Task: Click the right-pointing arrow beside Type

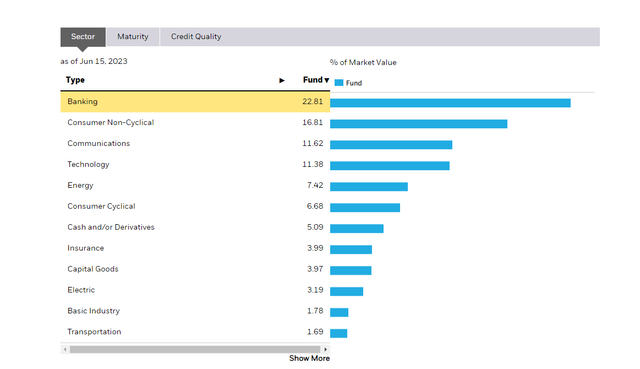Action: 282,80
